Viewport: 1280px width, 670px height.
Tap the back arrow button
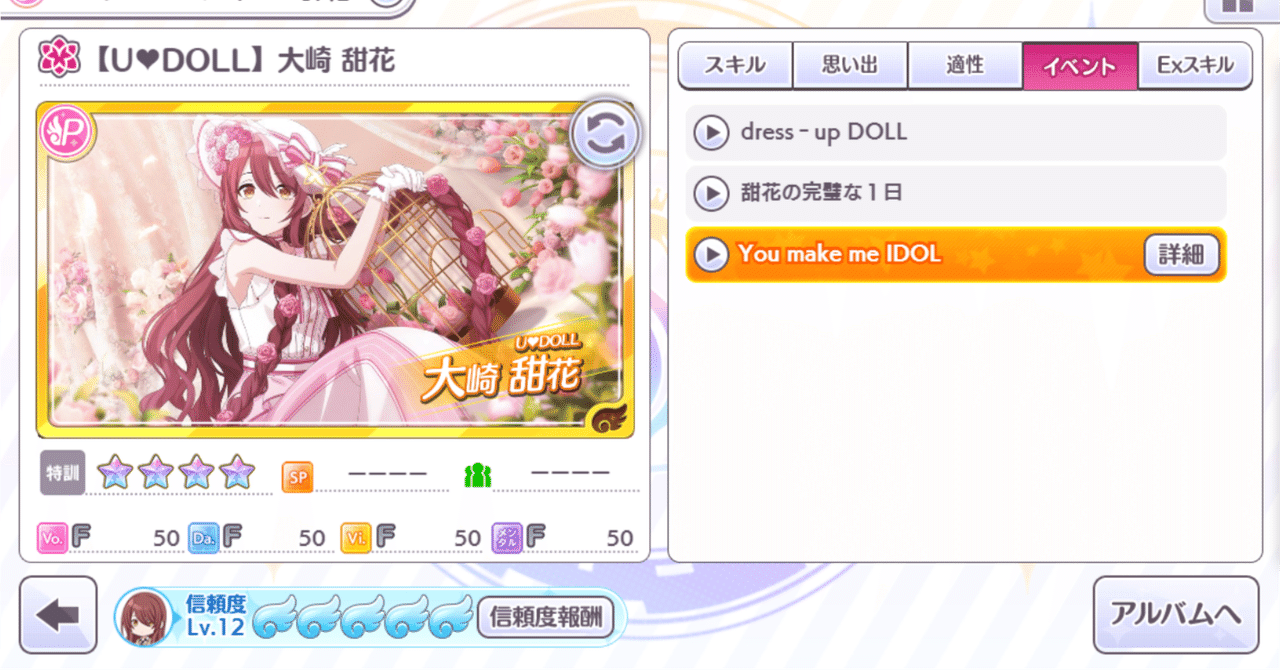click(x=59, y=616)
